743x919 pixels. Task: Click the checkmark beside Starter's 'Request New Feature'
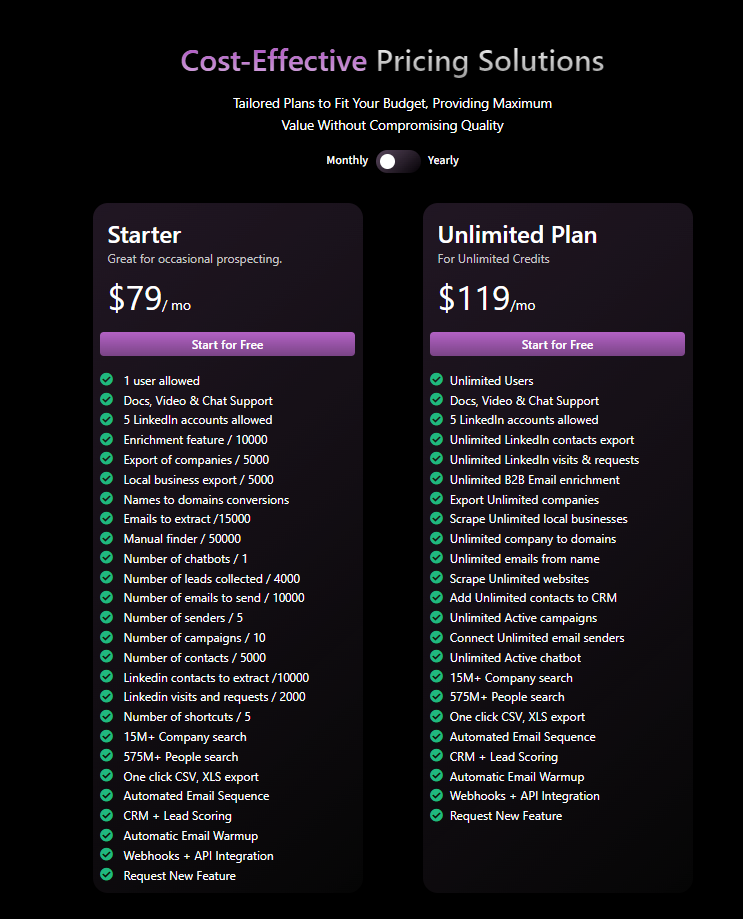[x=107, y=874]
